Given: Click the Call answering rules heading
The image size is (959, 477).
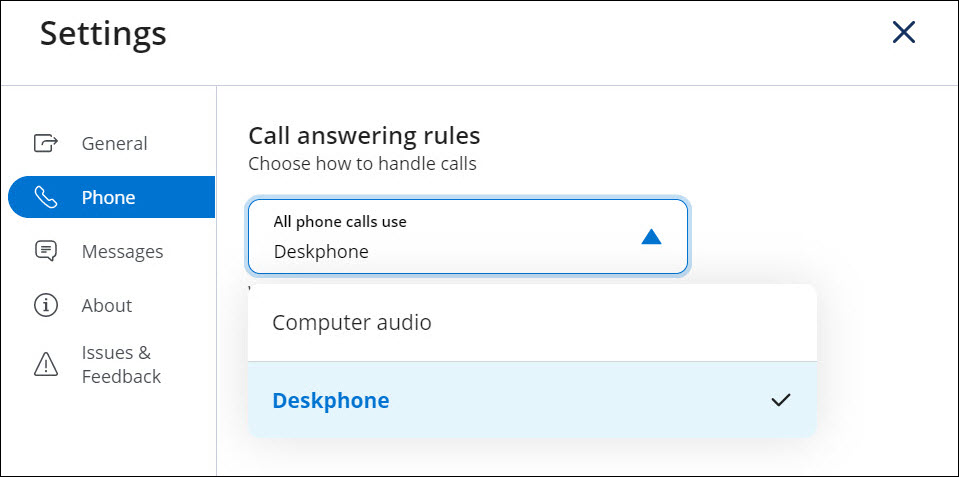Looking at the screenshot, I should pyautogui.click(x=364, y=135).
